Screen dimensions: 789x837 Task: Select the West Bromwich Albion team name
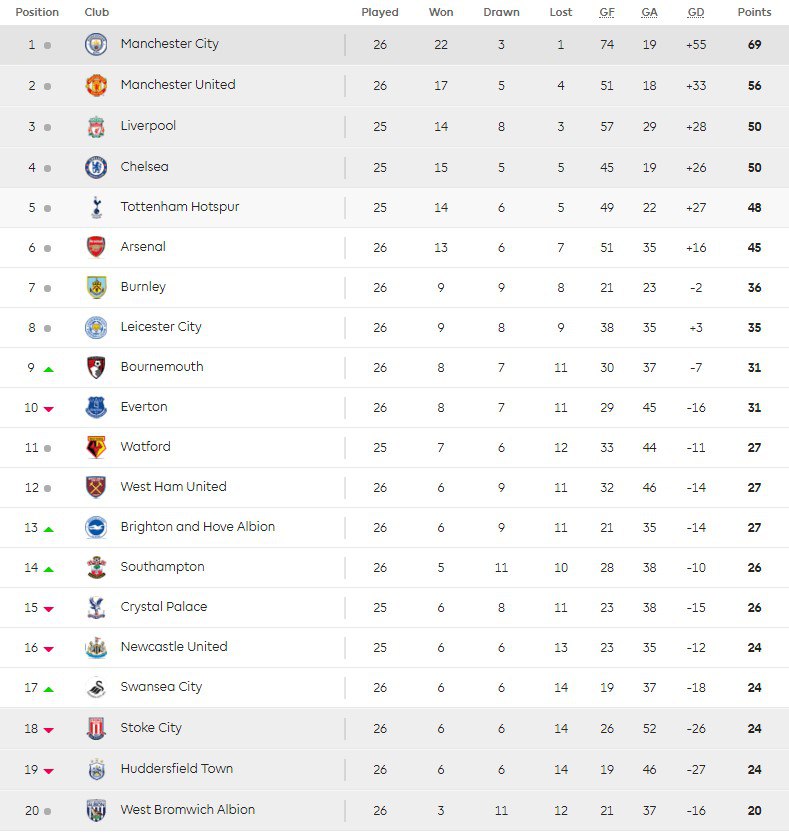(x=187, y=809)
